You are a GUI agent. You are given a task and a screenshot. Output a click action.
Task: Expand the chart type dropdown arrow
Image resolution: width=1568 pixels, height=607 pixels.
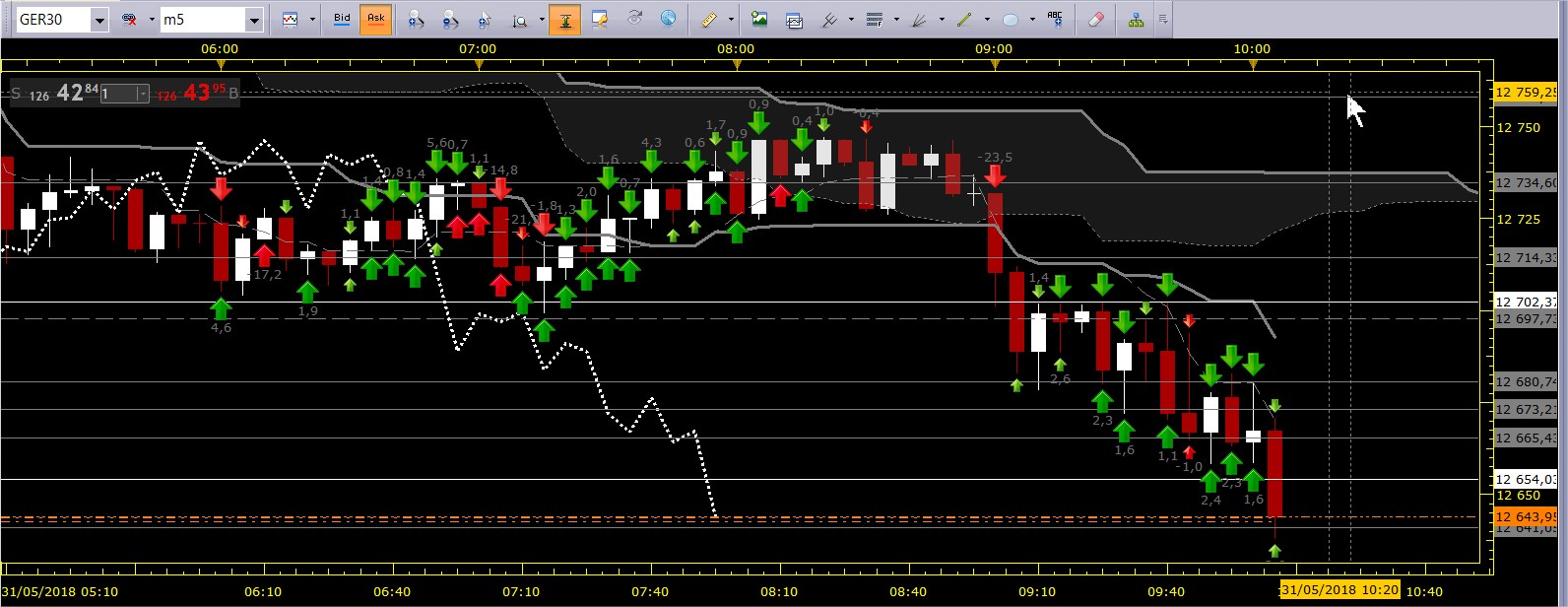click(312, 19)
